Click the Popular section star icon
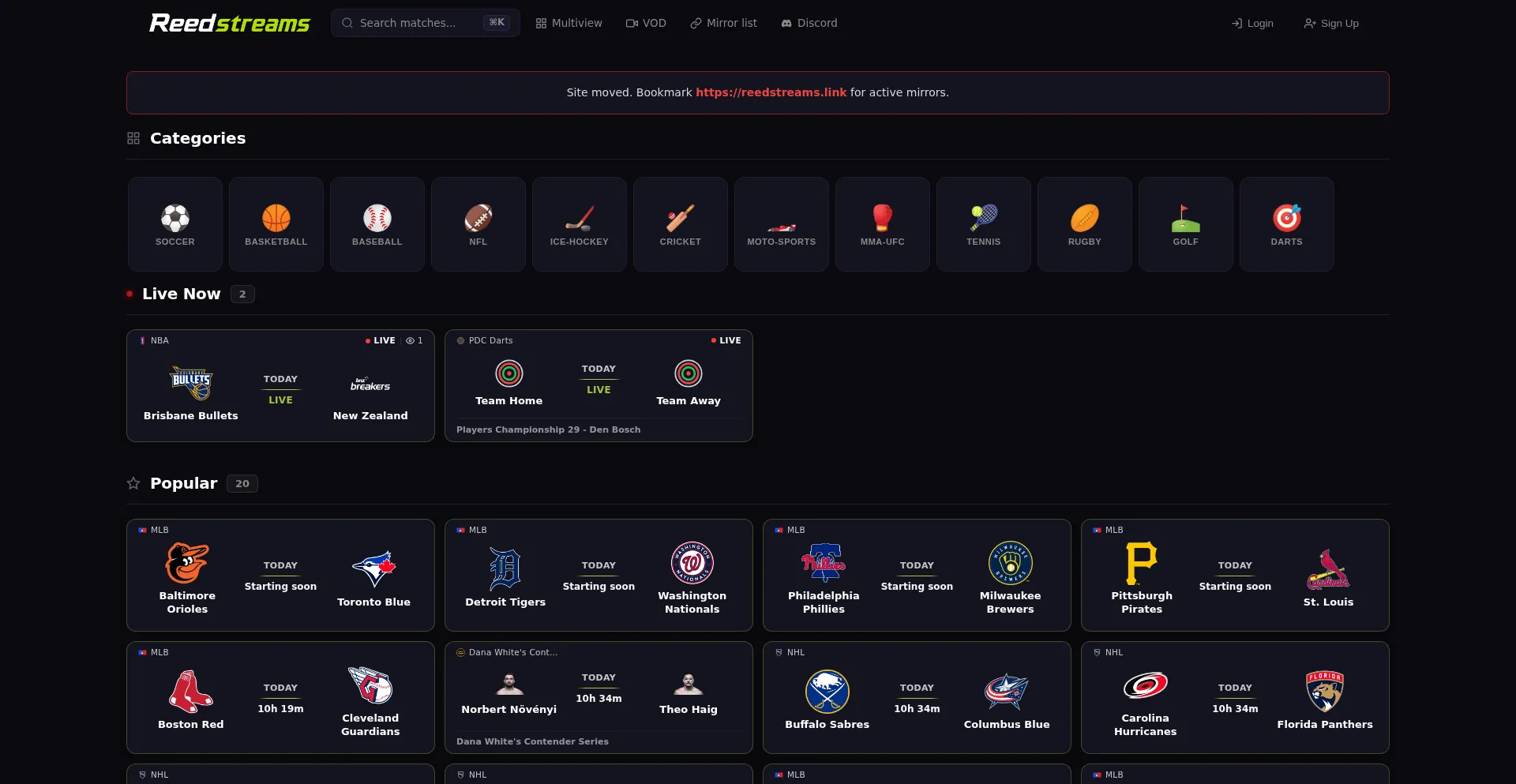The width and height of the screenshot is (1516, 784). (133, 483)
